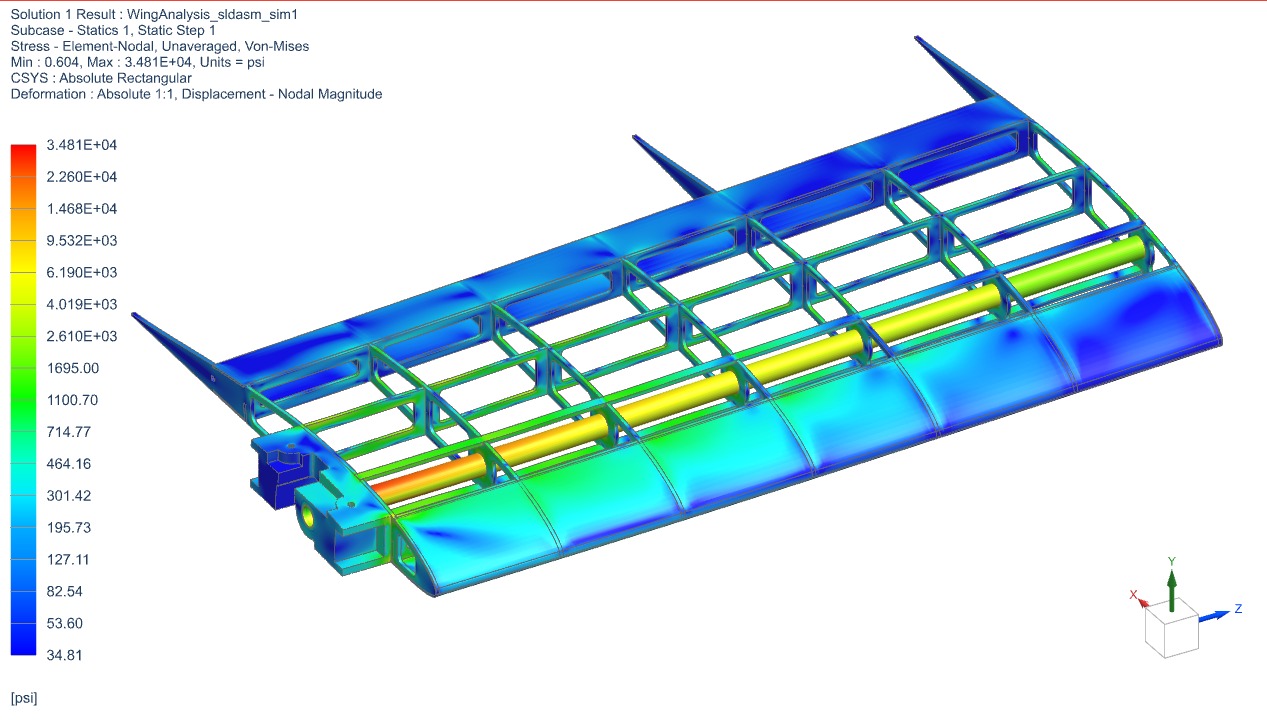Click legend value 4.019E+03

click(x=82, y=305)
